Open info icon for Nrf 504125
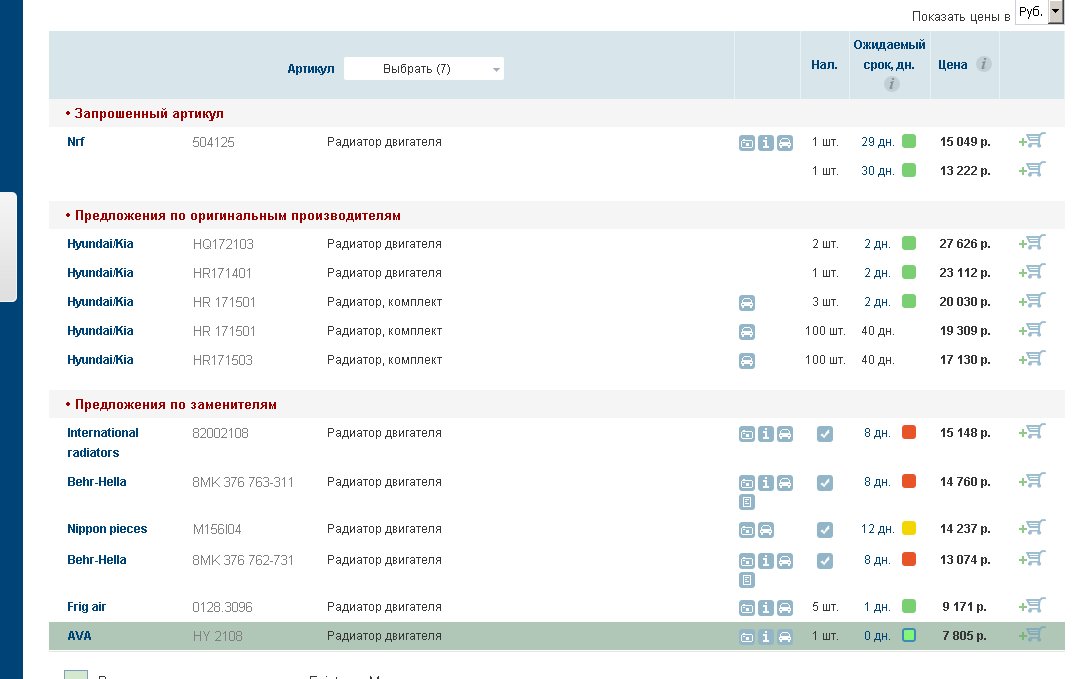Screen dimensions: 1084x679 765,143
